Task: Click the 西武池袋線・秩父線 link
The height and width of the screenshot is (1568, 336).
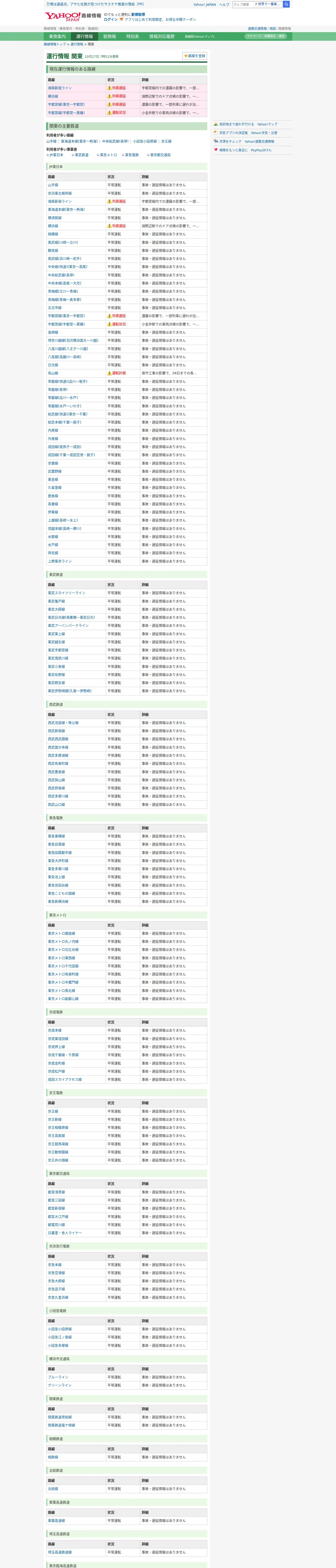Action: (x=63, y=723)
